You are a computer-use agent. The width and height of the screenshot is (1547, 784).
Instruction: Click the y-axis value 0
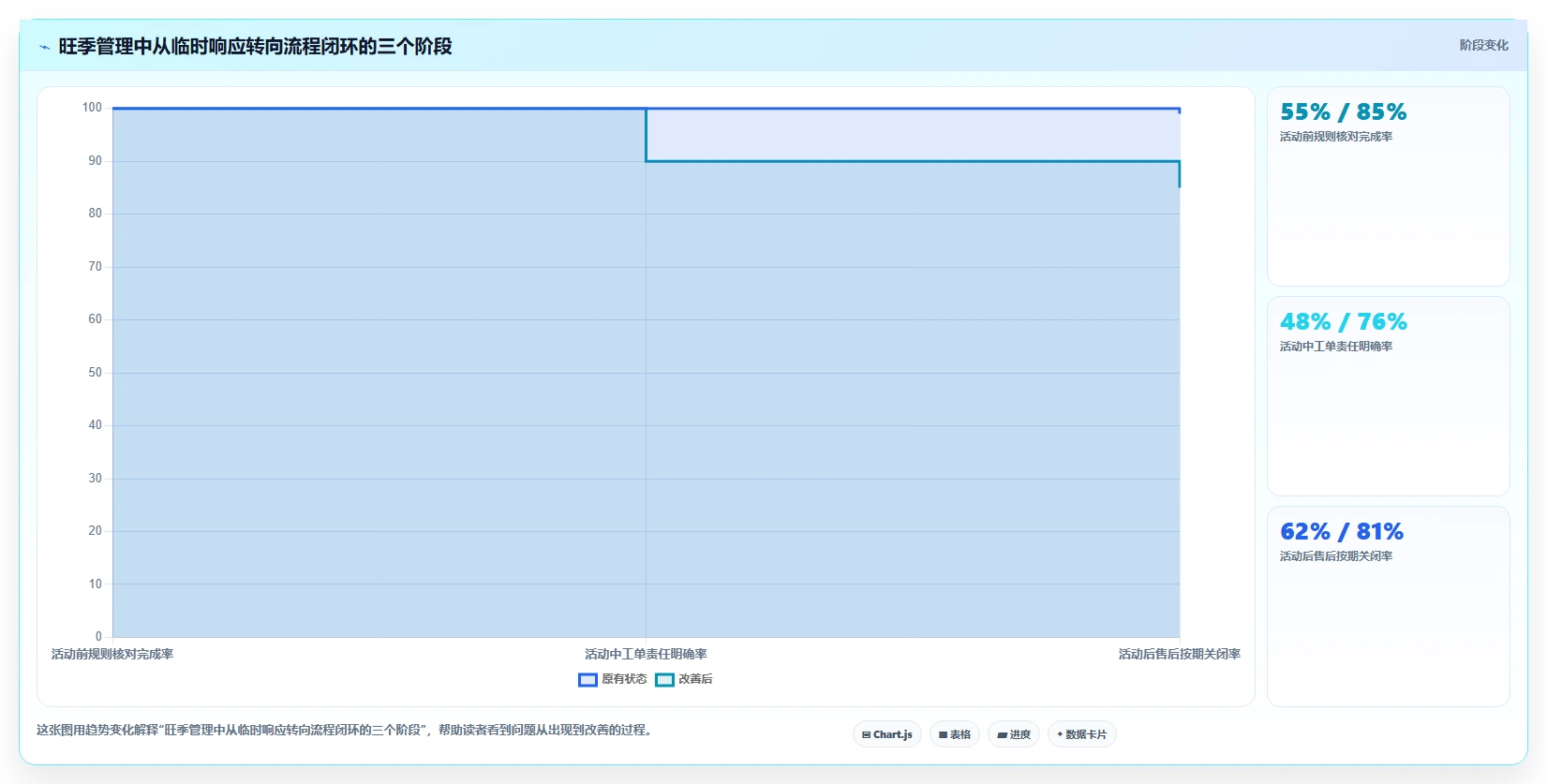98,637
